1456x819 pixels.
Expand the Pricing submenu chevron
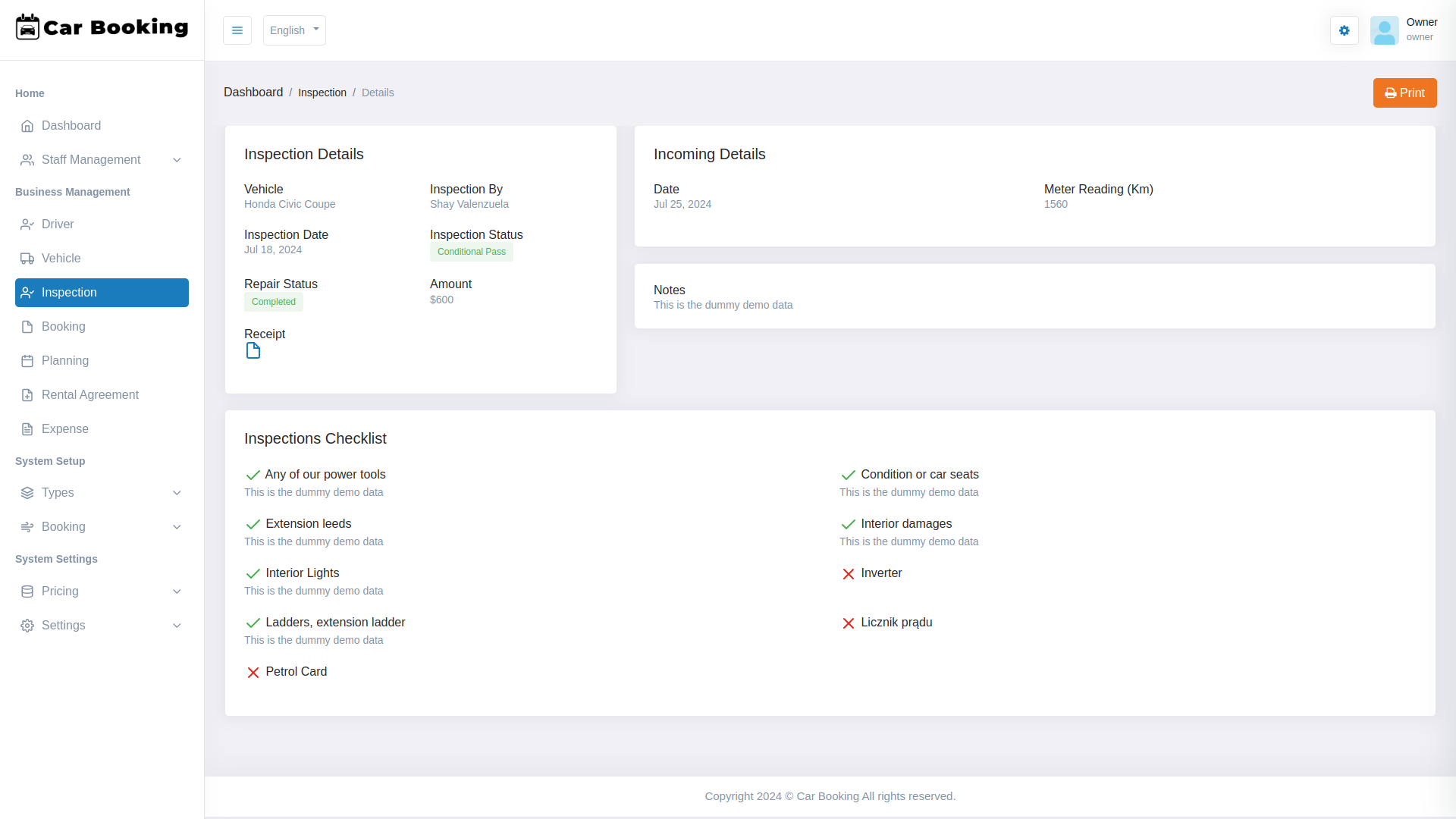click(x=177, y=591)
